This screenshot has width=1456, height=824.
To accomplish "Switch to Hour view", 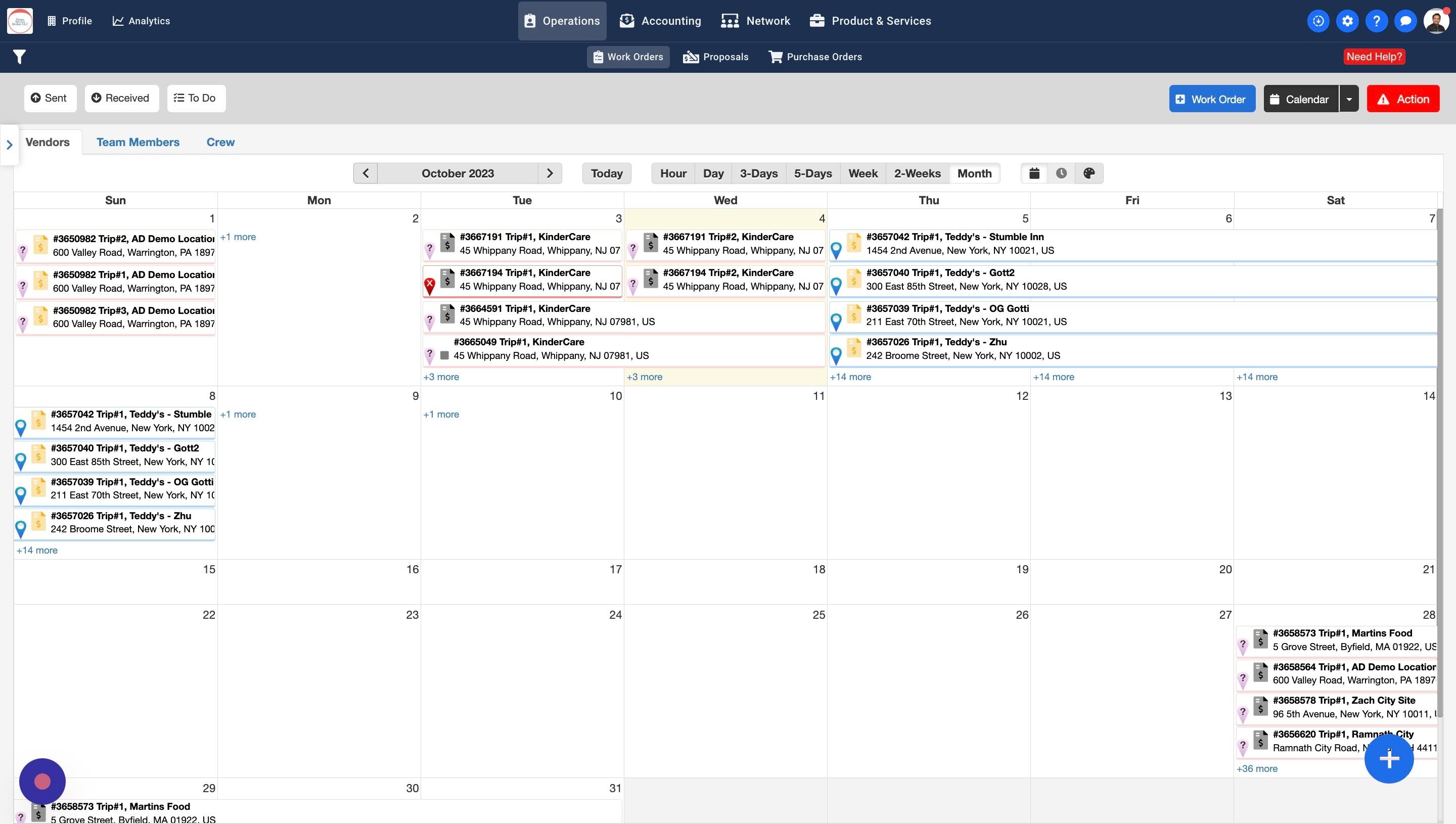I will [673, 173].
